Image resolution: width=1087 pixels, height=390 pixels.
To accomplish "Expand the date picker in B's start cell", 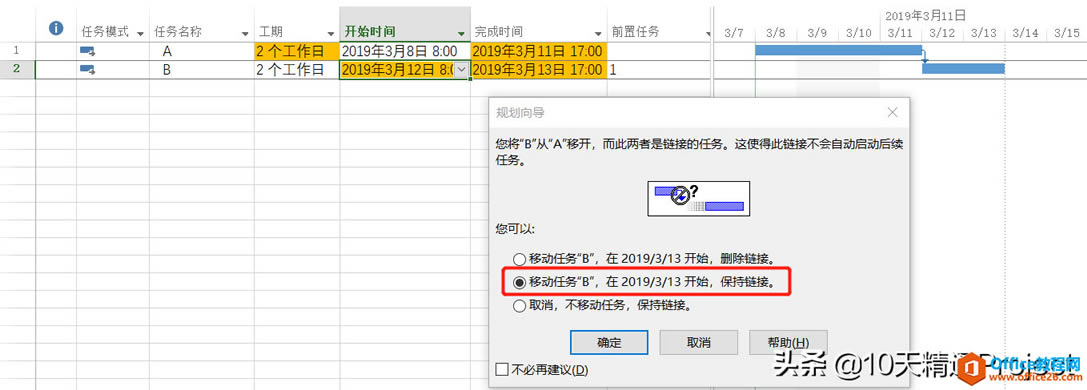I will pos(462,69).
